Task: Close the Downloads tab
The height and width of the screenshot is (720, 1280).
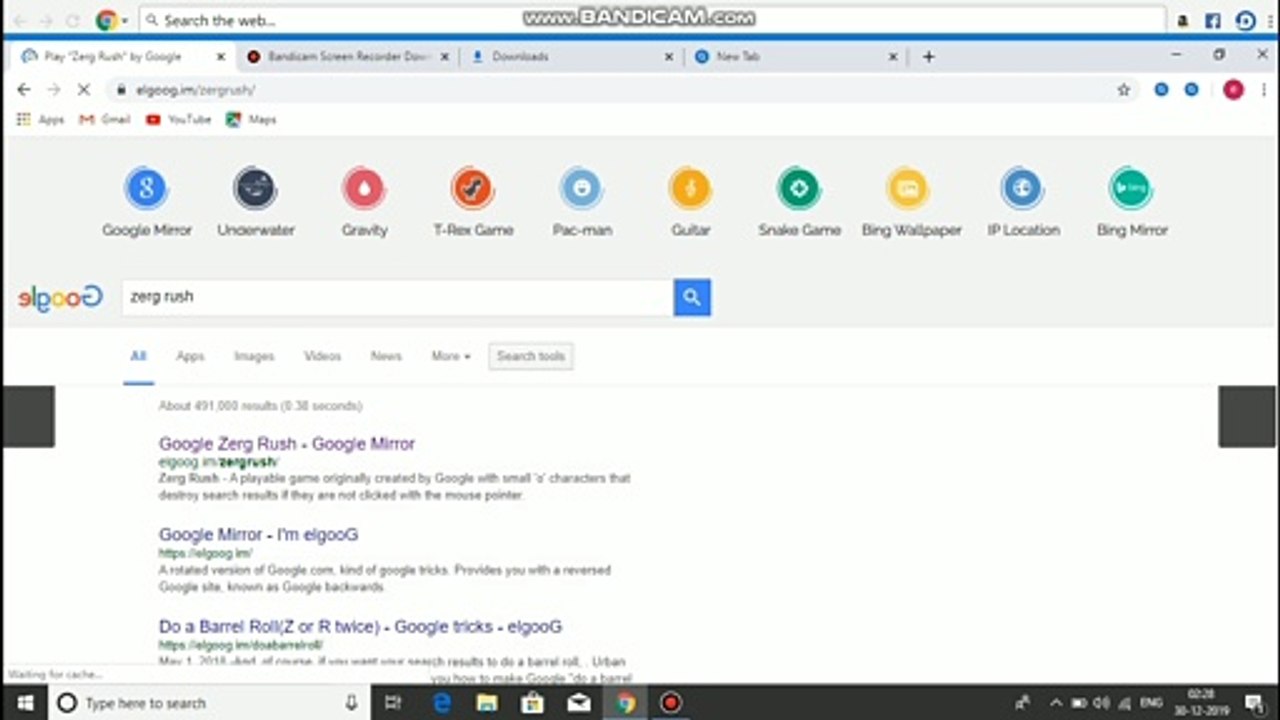Action: click(669, 57)
